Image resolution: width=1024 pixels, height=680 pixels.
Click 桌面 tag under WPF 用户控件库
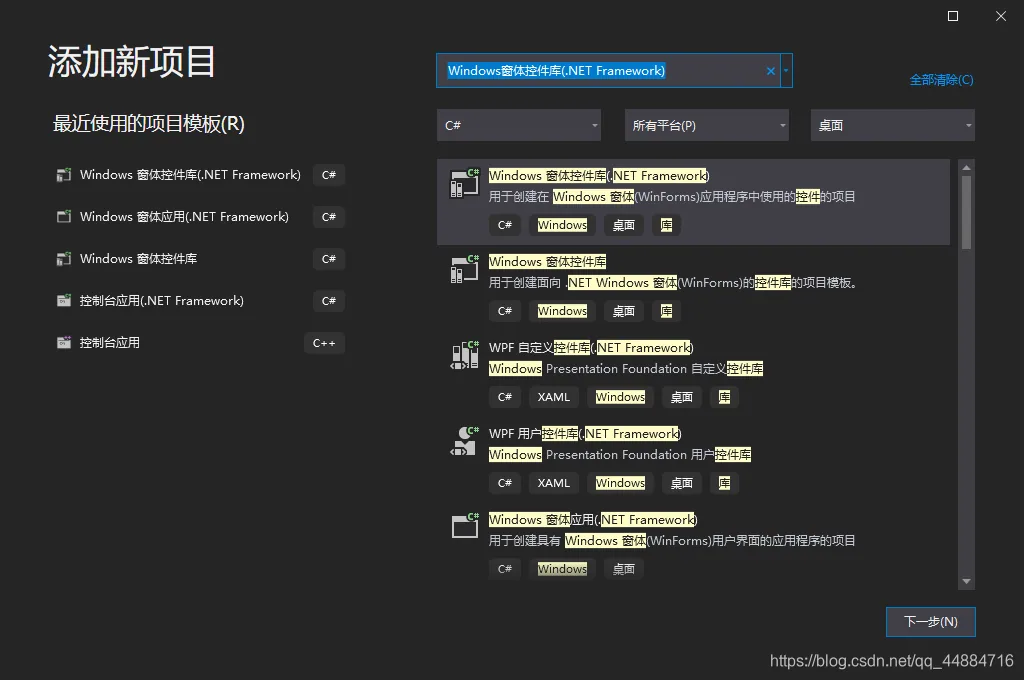[x=682, y=483]
